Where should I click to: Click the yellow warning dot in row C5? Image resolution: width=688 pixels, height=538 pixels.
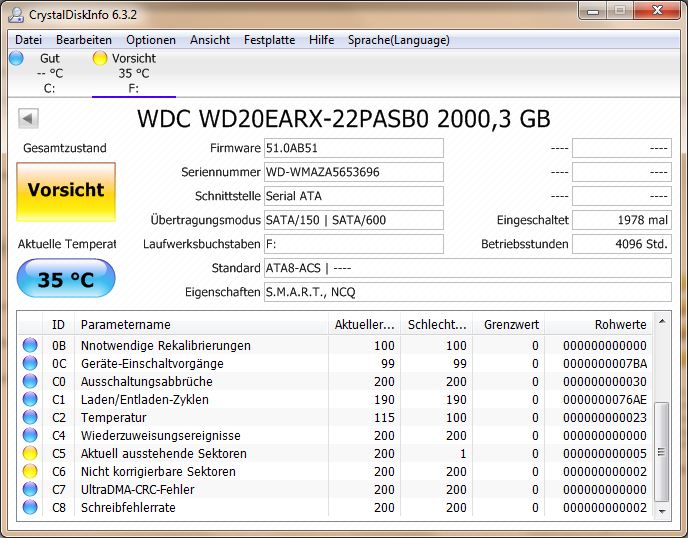[x=30, y=453]
